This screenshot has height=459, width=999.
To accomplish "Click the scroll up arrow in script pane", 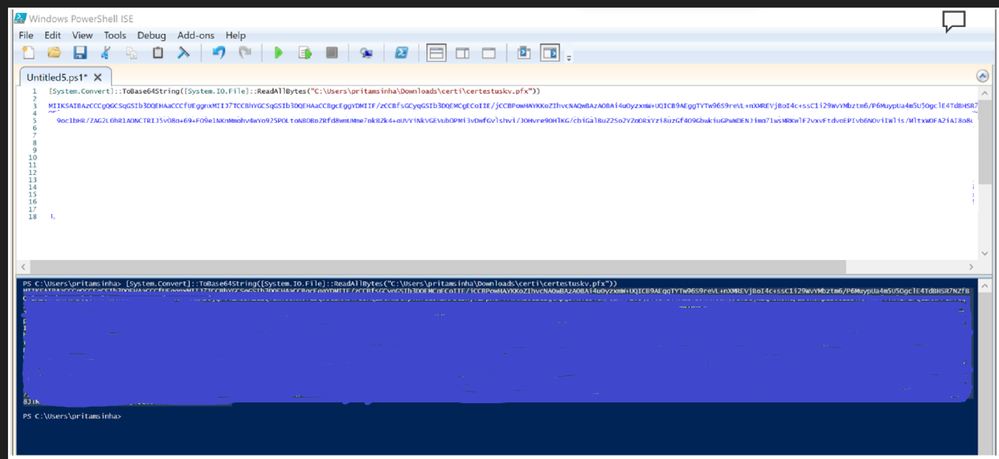I will 985,93.
